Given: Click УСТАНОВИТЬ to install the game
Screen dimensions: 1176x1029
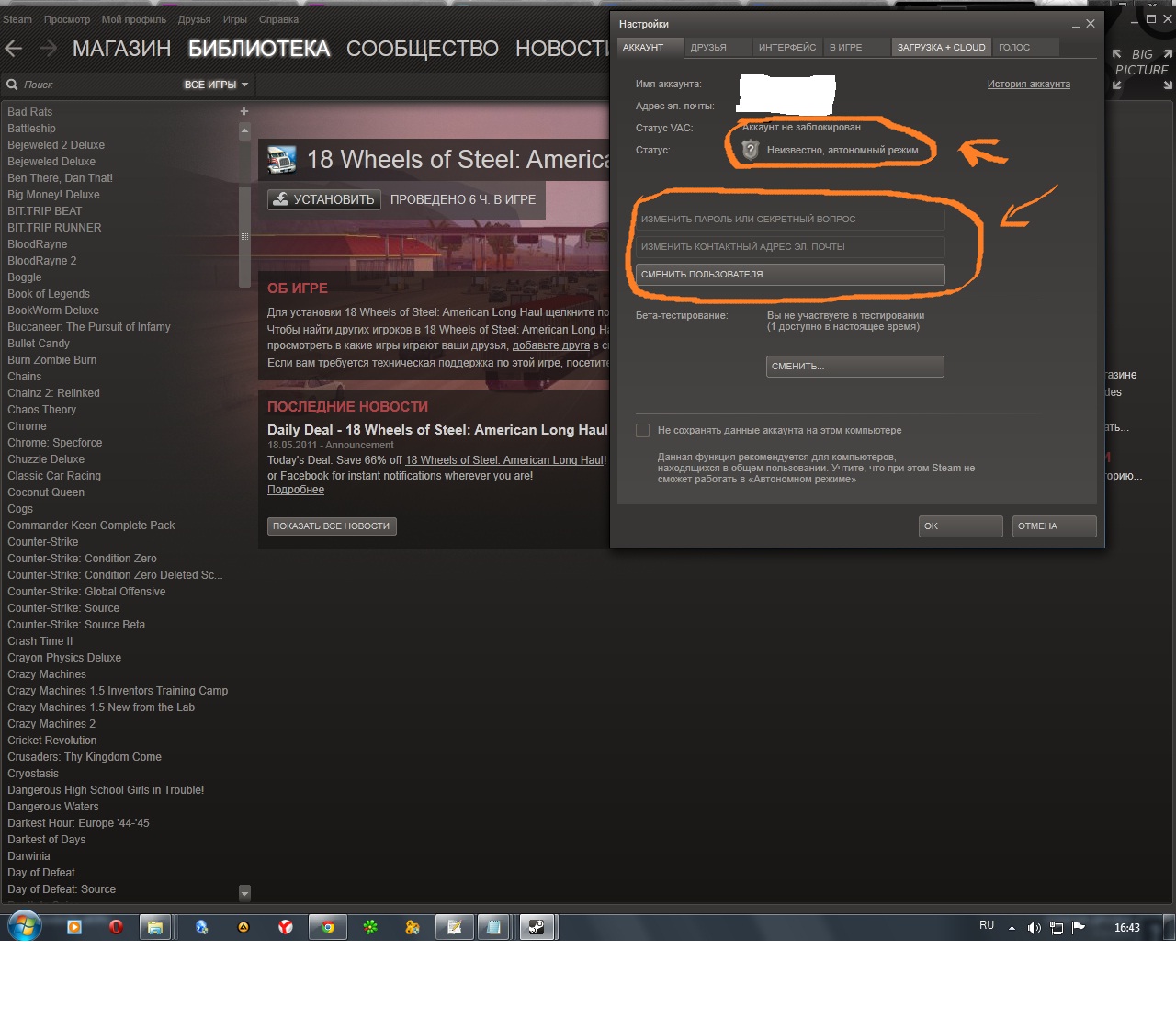Looking at the screenshot, I should 324,199.
